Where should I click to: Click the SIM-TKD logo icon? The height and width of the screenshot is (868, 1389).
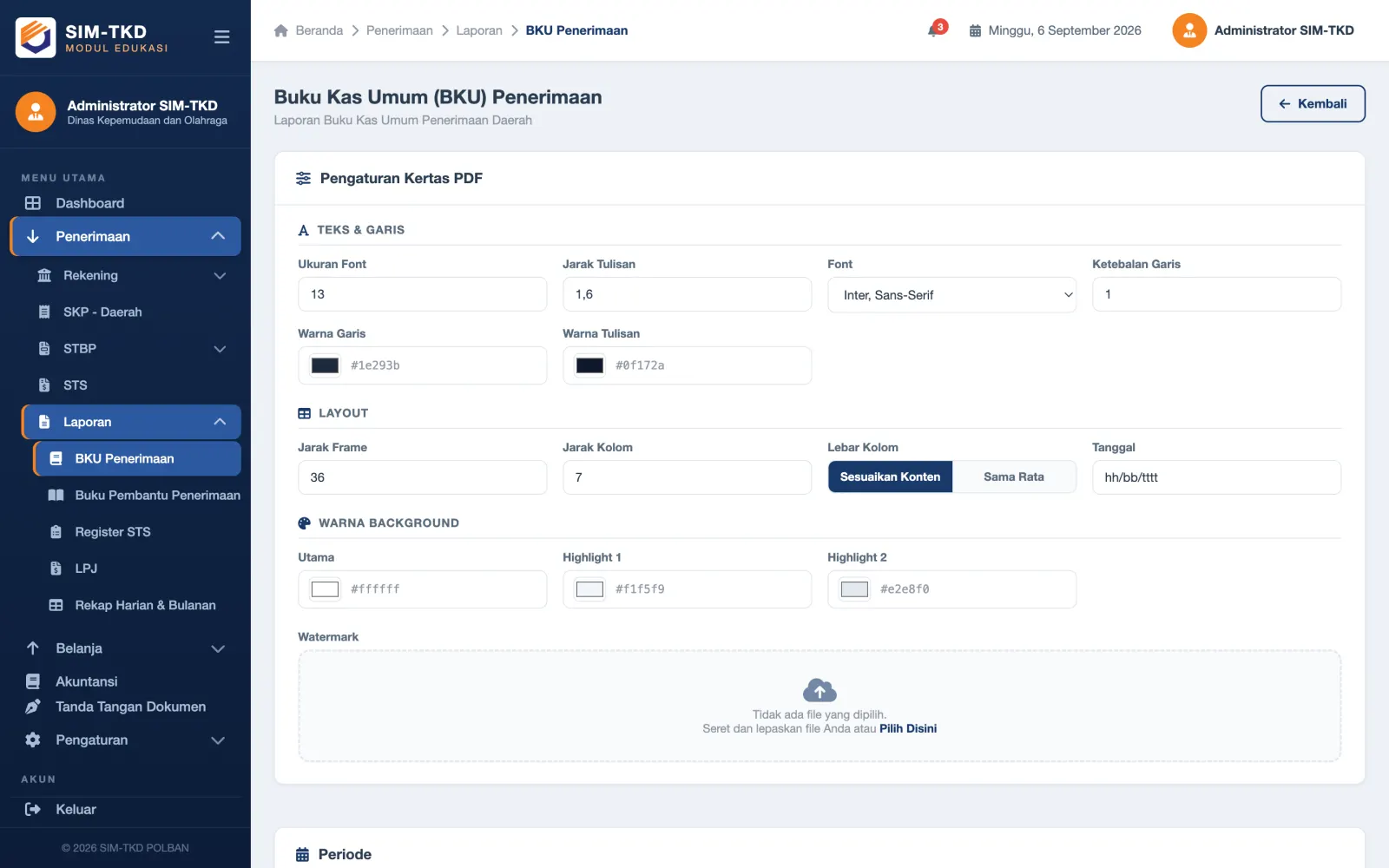point(36,37)
